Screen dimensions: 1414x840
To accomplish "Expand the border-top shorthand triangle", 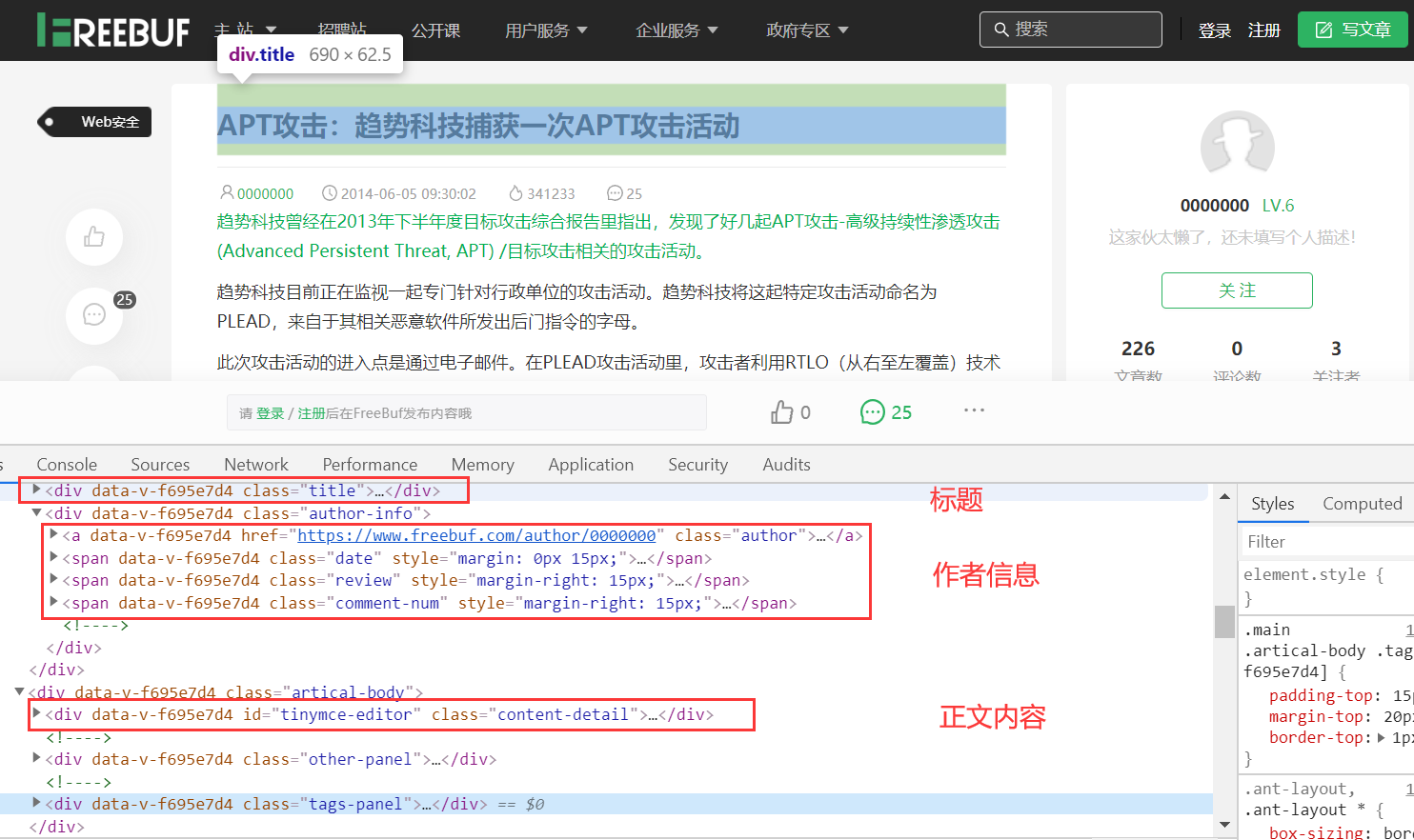I will [x=1382, y=737].
